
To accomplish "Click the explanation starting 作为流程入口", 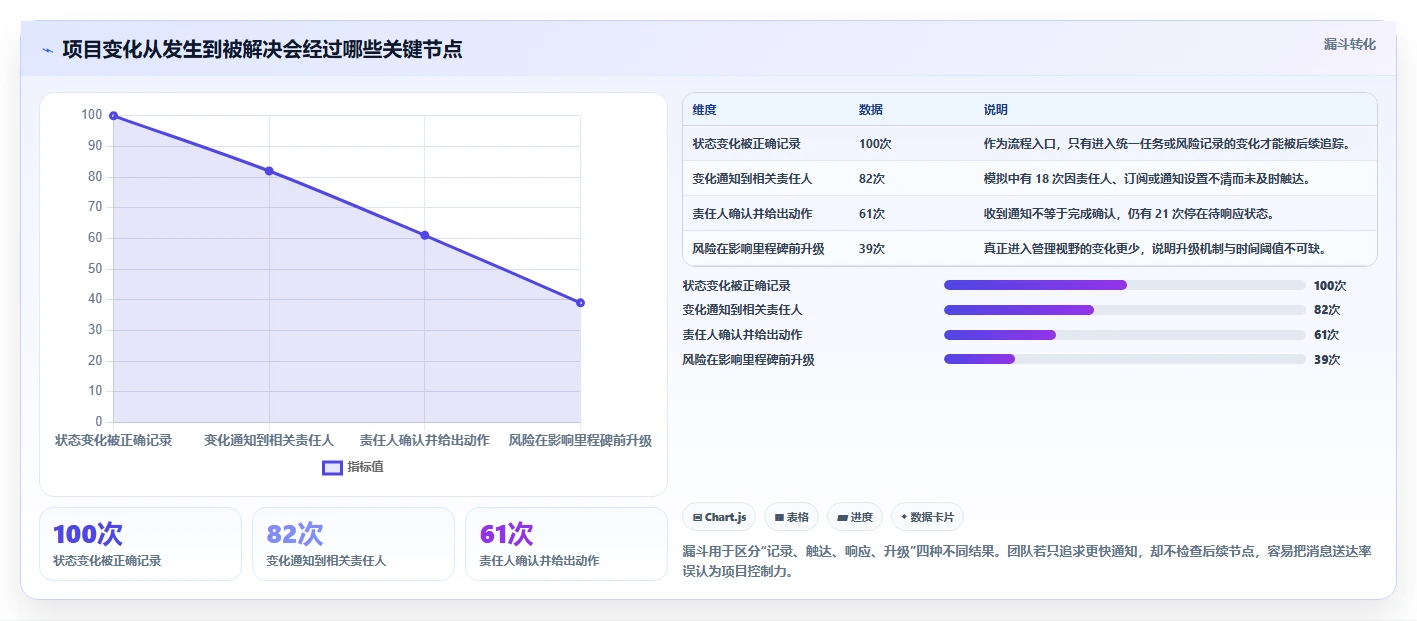I will pos(1167,144).
